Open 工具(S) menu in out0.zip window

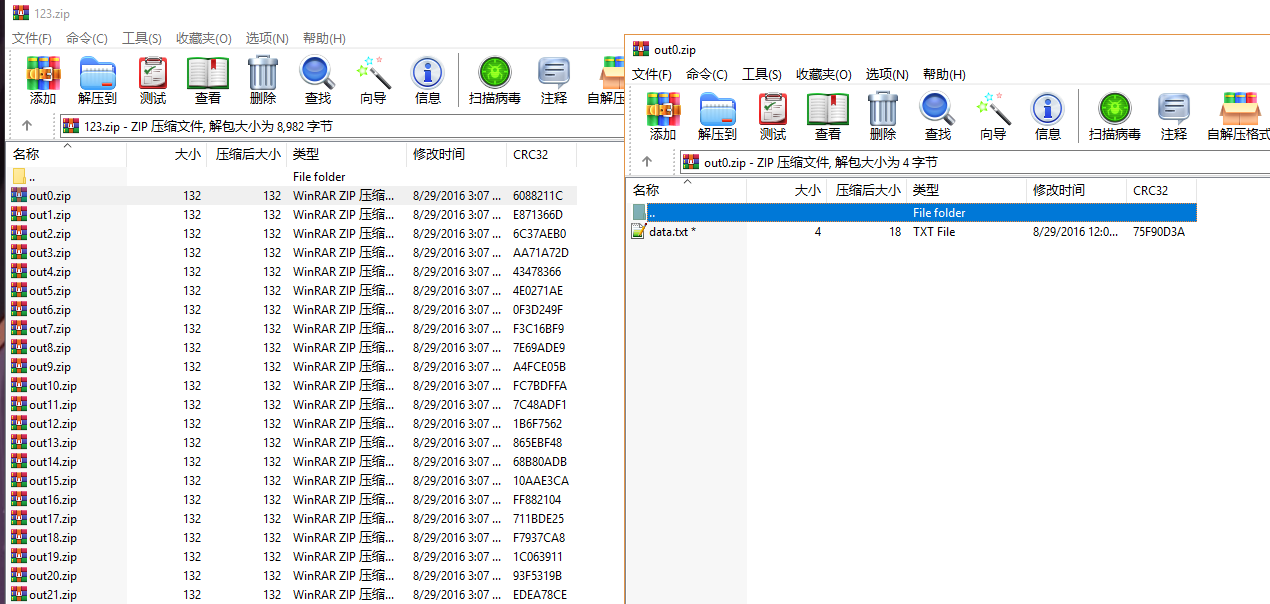click(761, 74)
